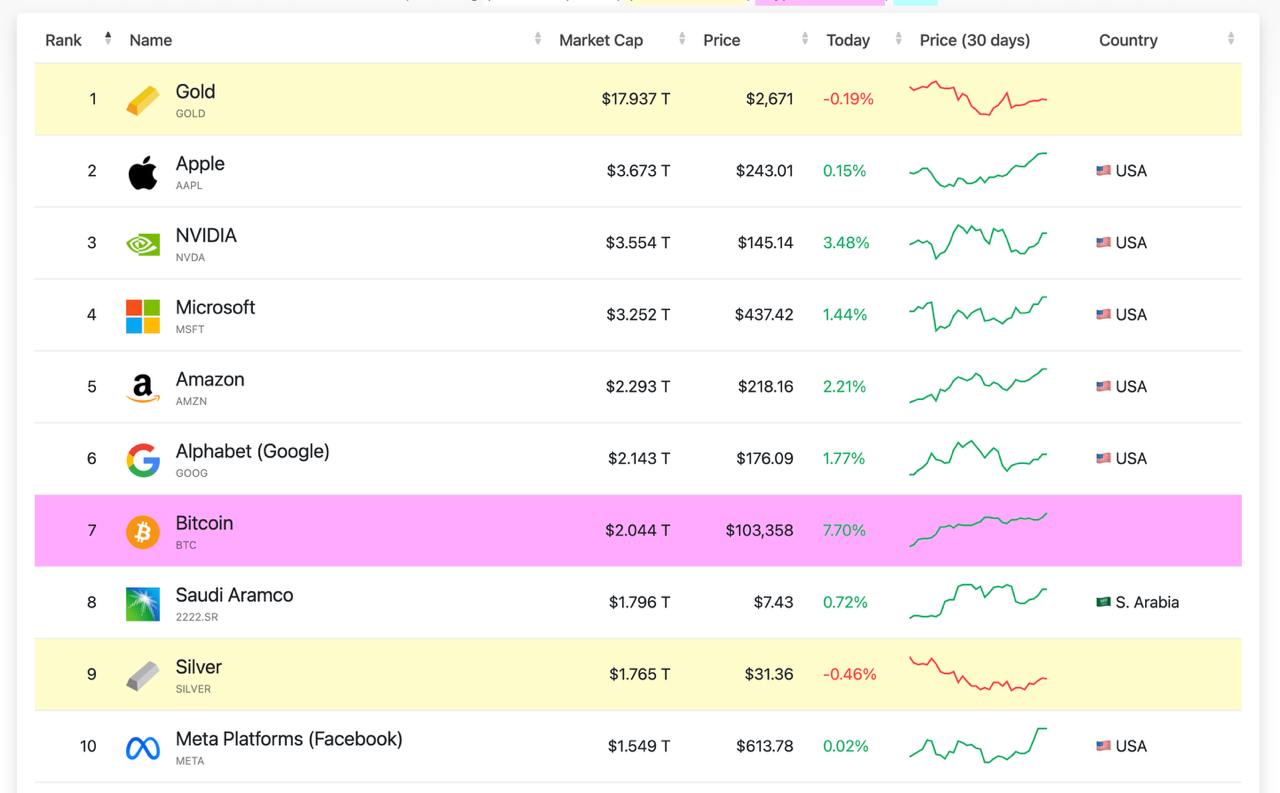Click the S. Arabia country label
1280x793 pixels.
pos(1147,603)
